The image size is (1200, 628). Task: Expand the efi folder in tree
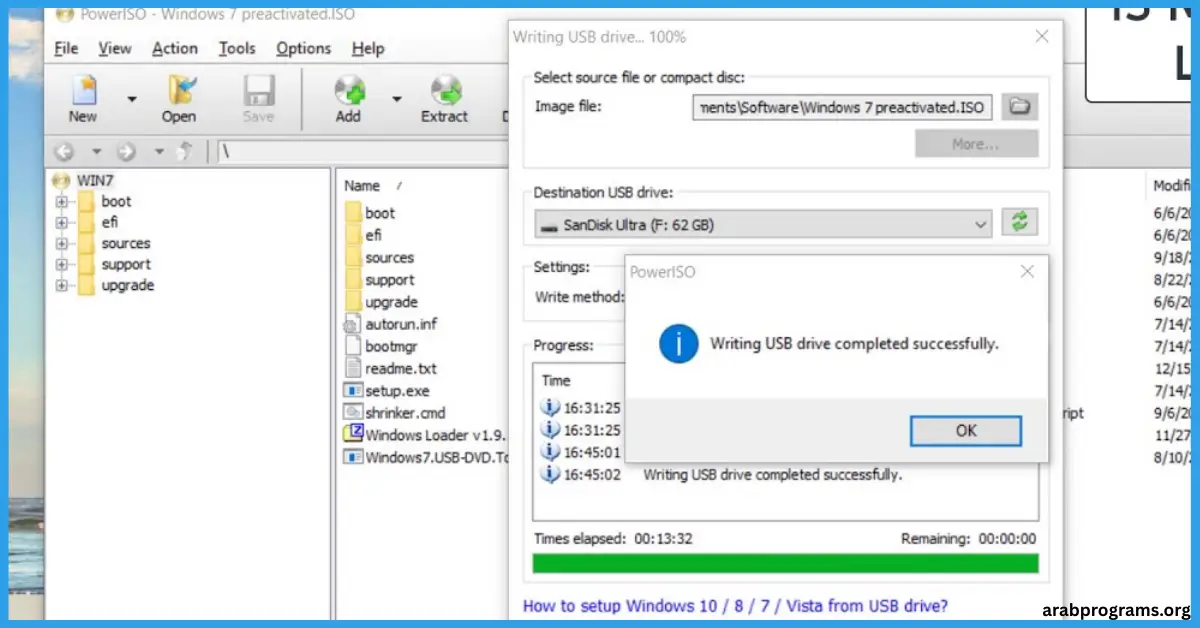pyautogui.click(x=62, y=222)
